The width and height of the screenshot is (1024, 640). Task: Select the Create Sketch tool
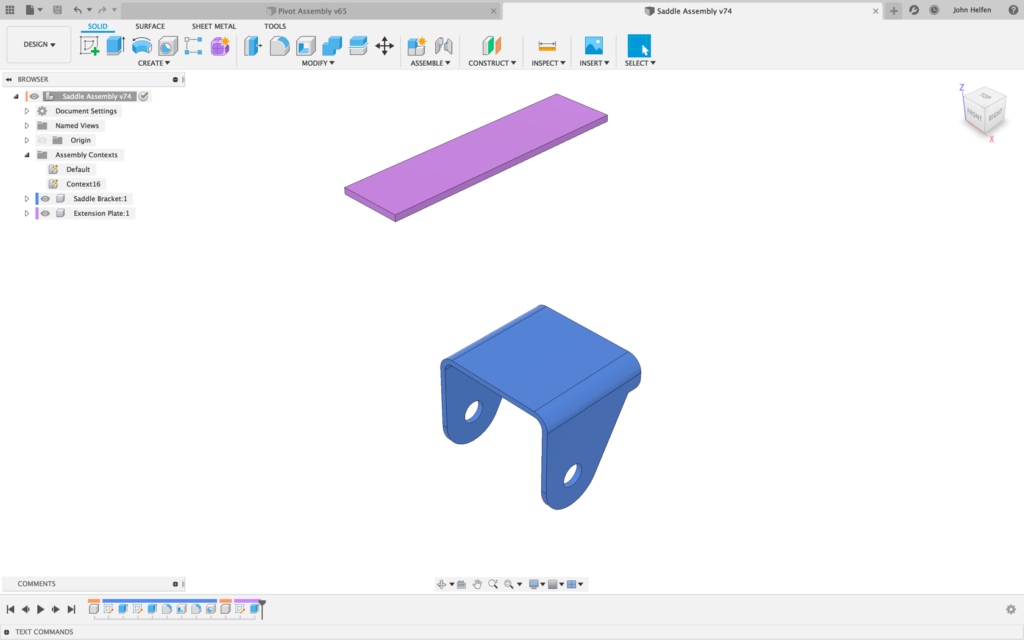(87, 45)
